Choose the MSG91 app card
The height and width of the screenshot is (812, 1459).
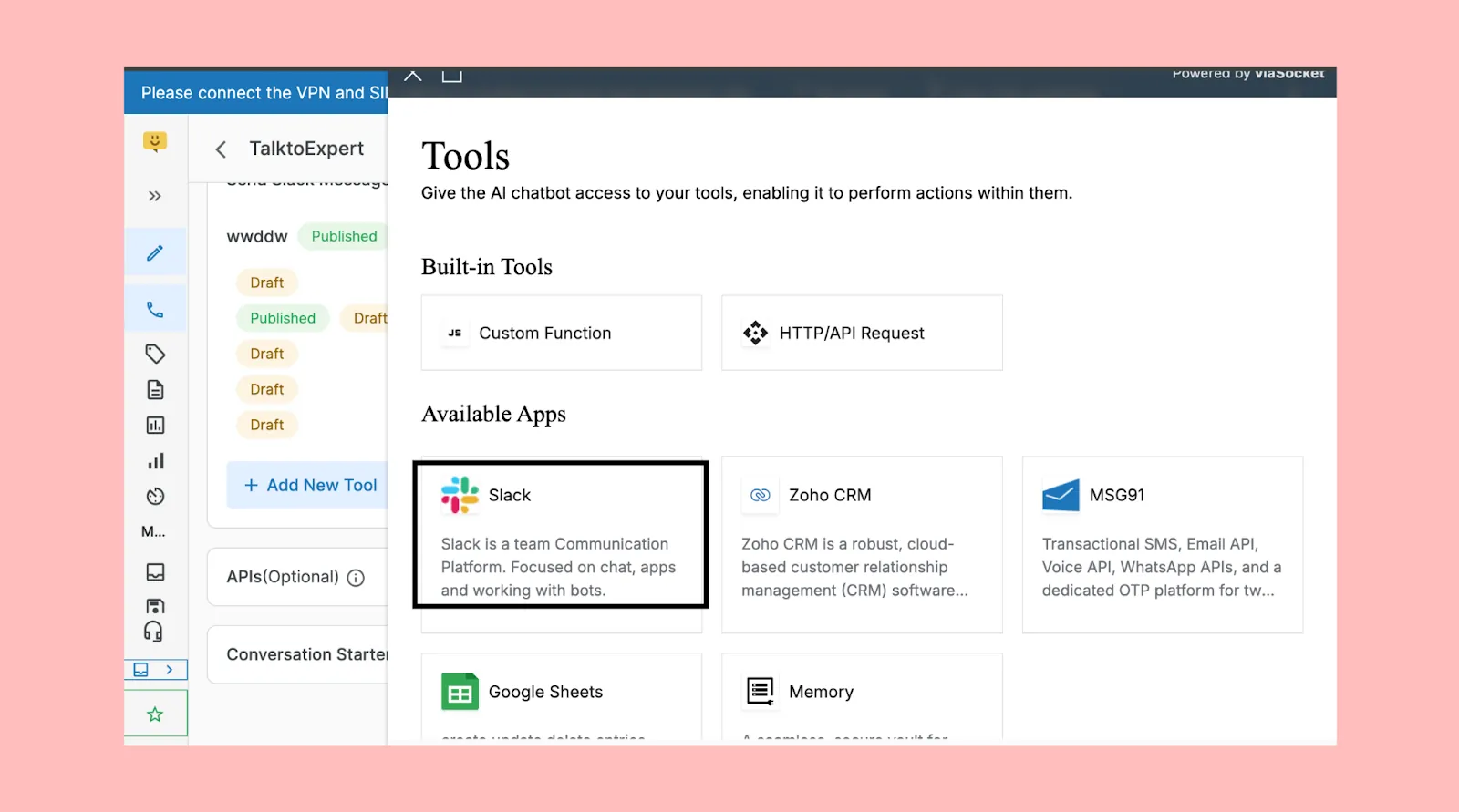click(x=1163, y=544)
